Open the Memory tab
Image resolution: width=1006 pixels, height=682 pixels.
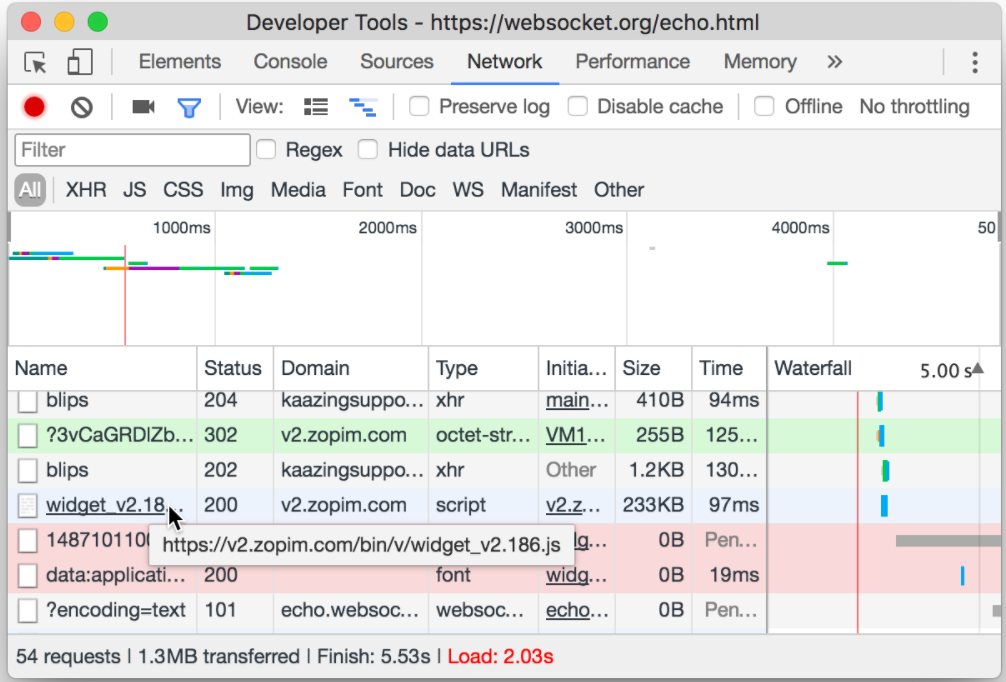760,62
